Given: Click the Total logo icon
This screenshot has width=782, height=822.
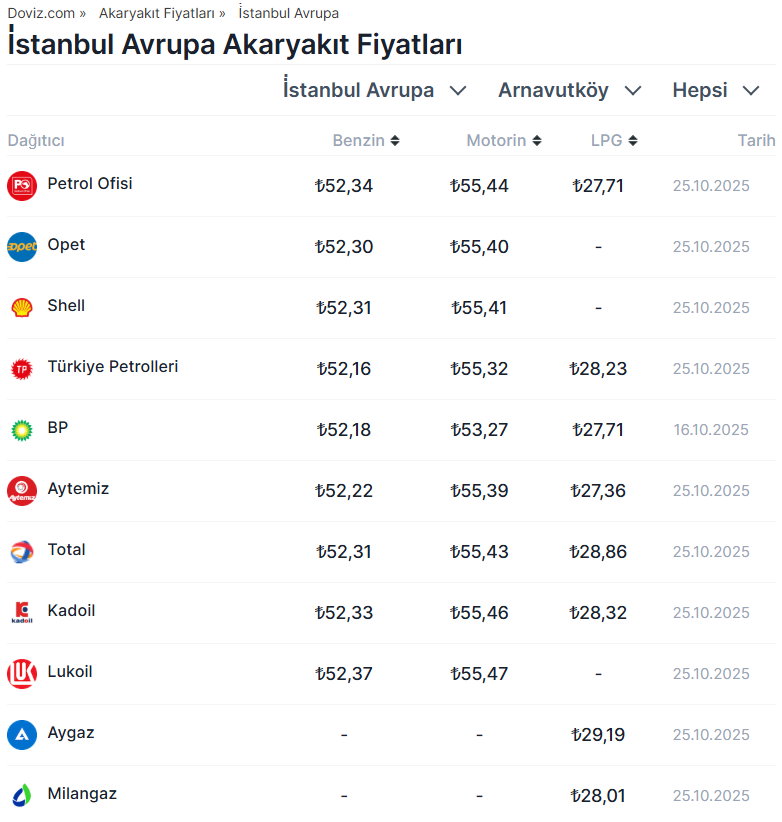Looking at the screenshot, I should coord(22,552).
